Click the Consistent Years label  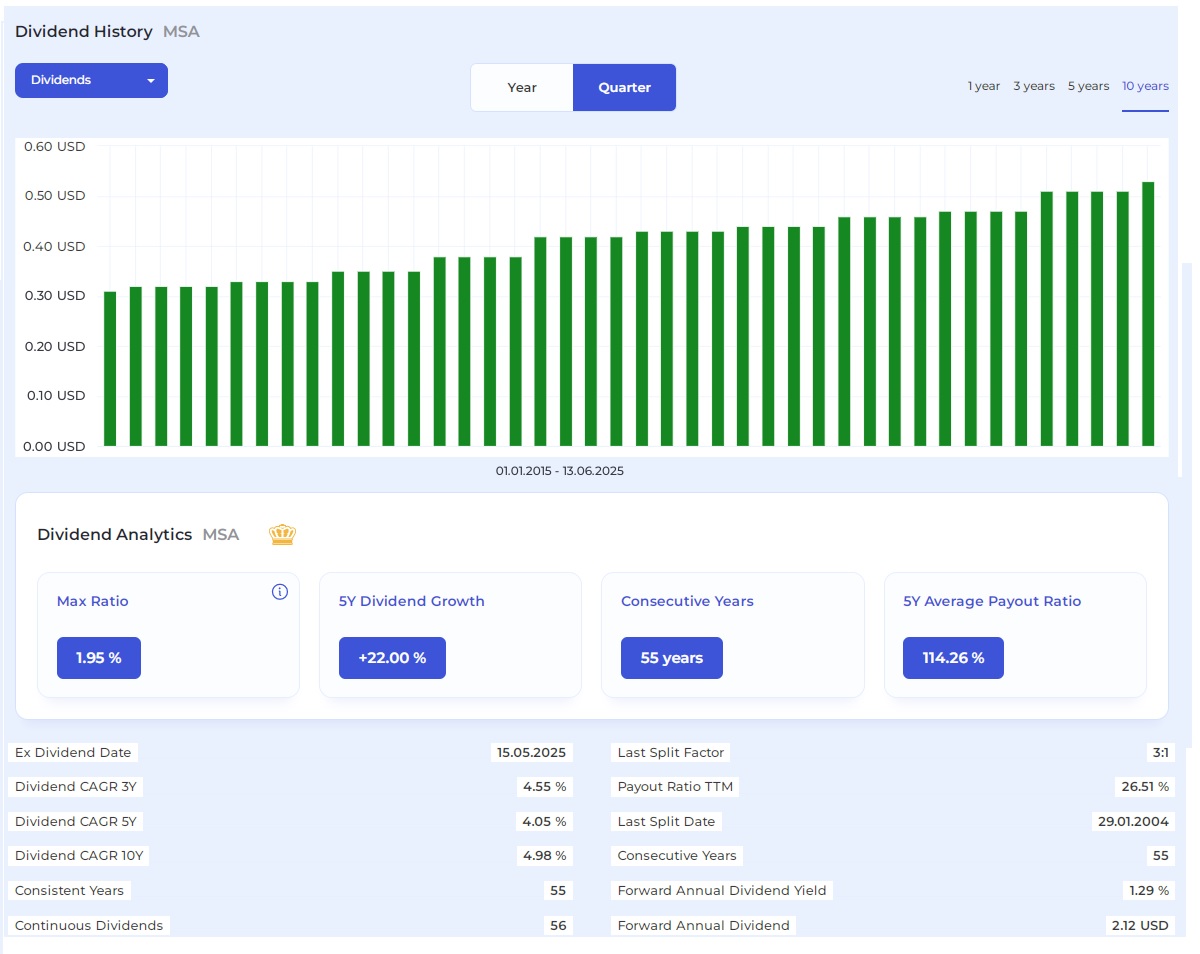pyautogui.click(x=70, y=890)
